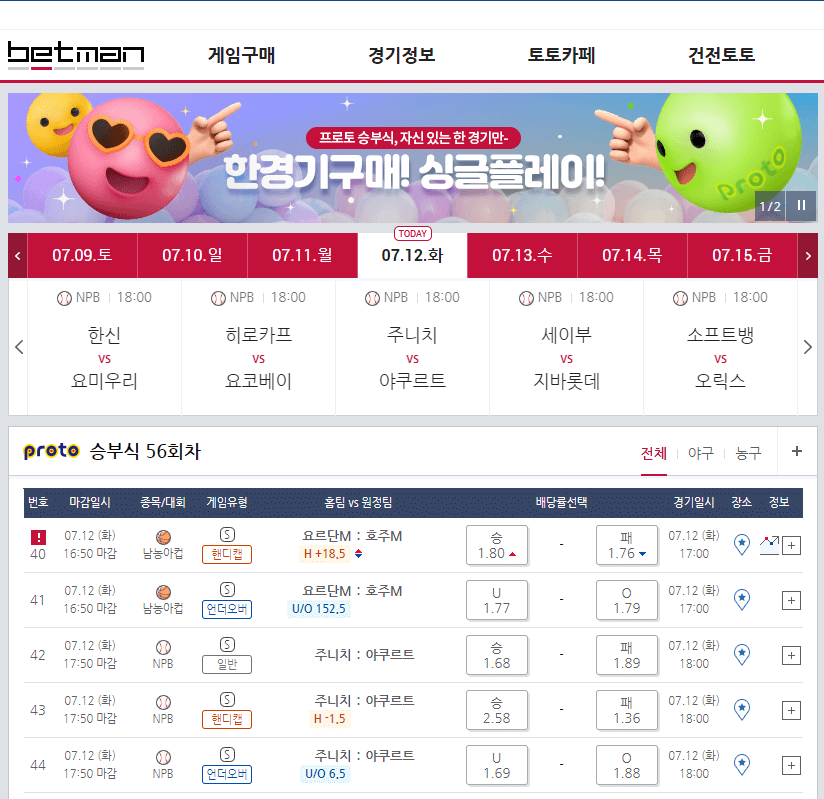Filter the list by 농구
The width and height of the screenshot is (824, 799).
748,453
